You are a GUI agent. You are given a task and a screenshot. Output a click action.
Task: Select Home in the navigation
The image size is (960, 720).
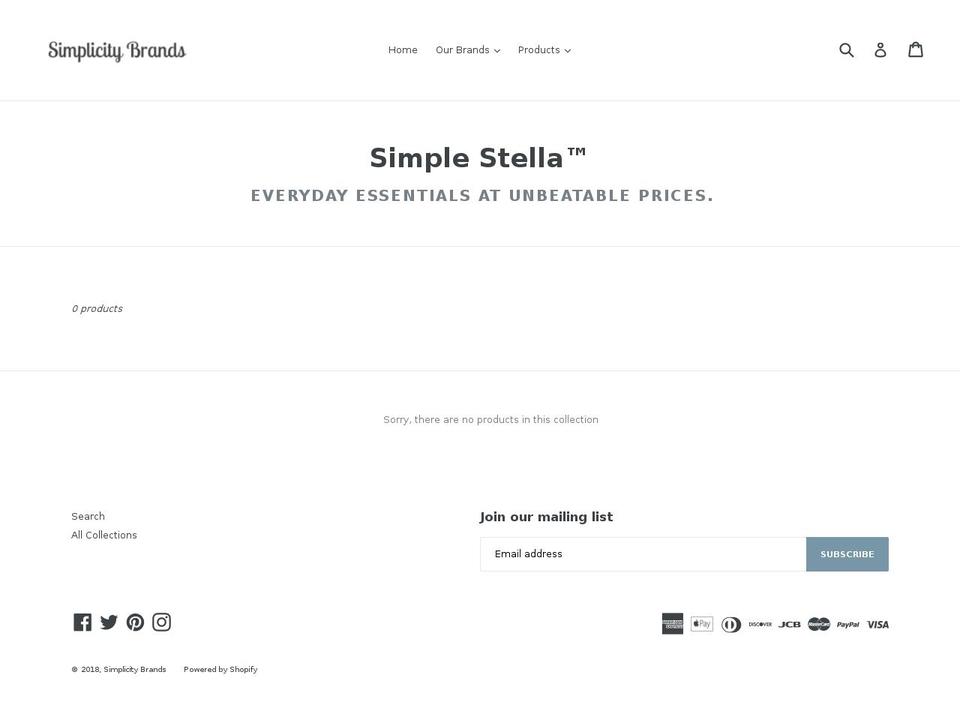(402, 49)
